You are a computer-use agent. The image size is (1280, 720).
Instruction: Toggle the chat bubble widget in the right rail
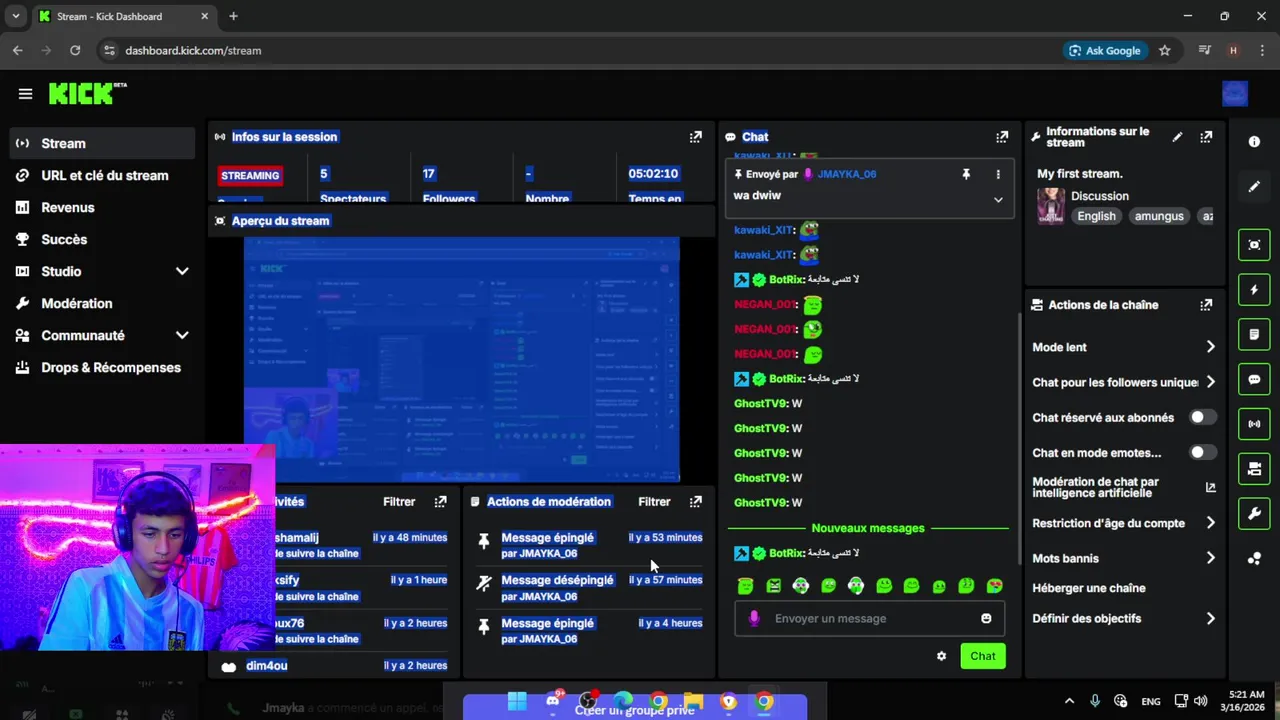1254,379
